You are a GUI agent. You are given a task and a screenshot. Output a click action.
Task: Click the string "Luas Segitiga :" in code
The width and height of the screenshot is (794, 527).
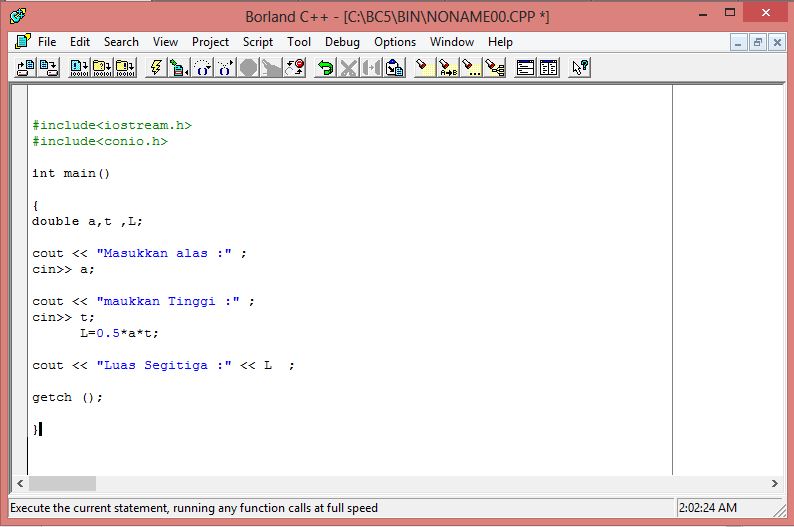click(164, 366)
